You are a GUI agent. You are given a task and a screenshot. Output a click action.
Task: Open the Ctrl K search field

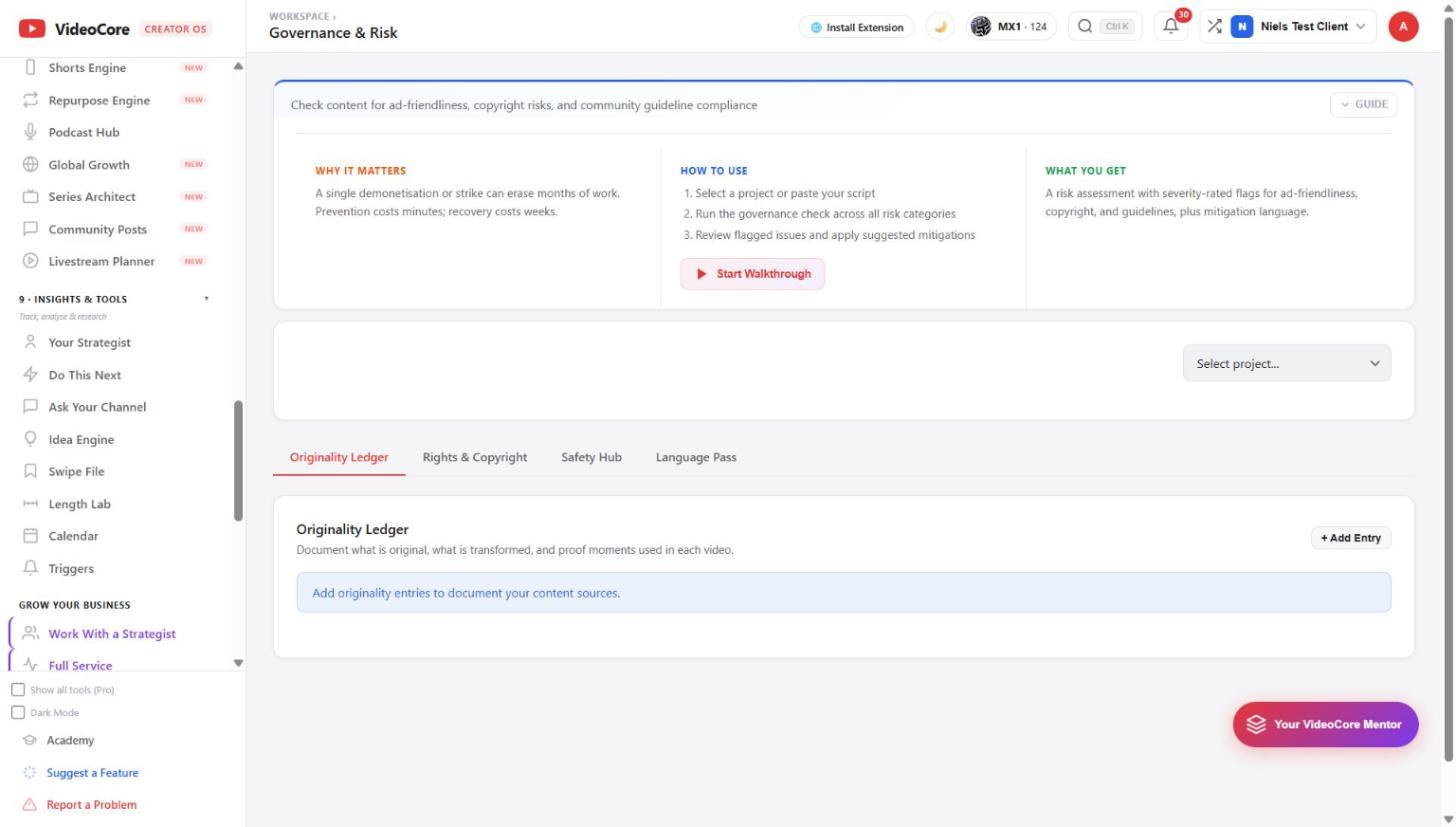pyautogui.click(x=1106, y=27)
